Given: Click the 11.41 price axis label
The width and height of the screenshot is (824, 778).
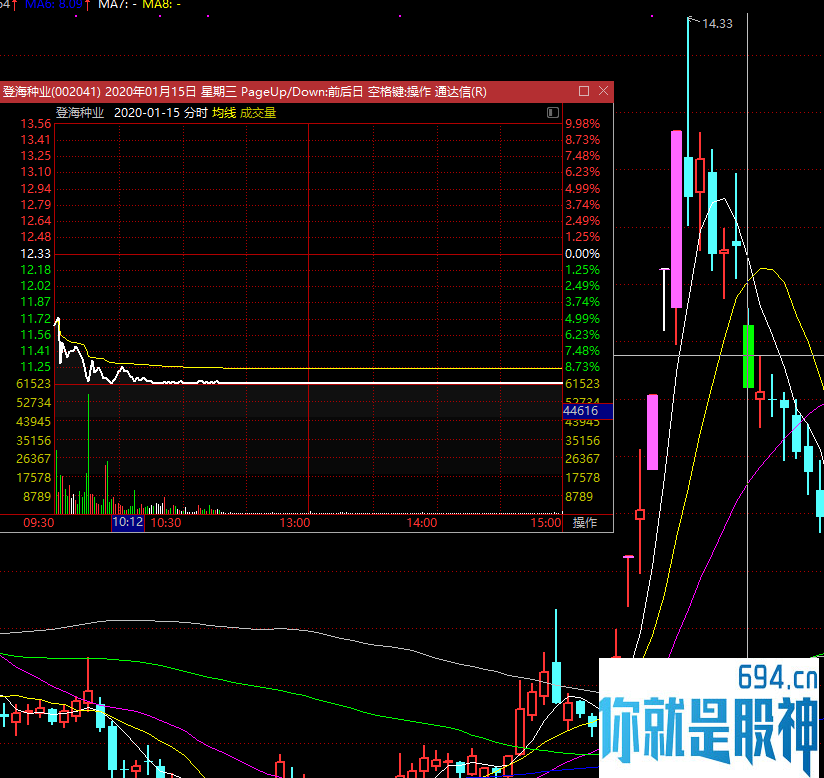Looking at the screenshot, I should pyautogui.click(x=36, y=351).
